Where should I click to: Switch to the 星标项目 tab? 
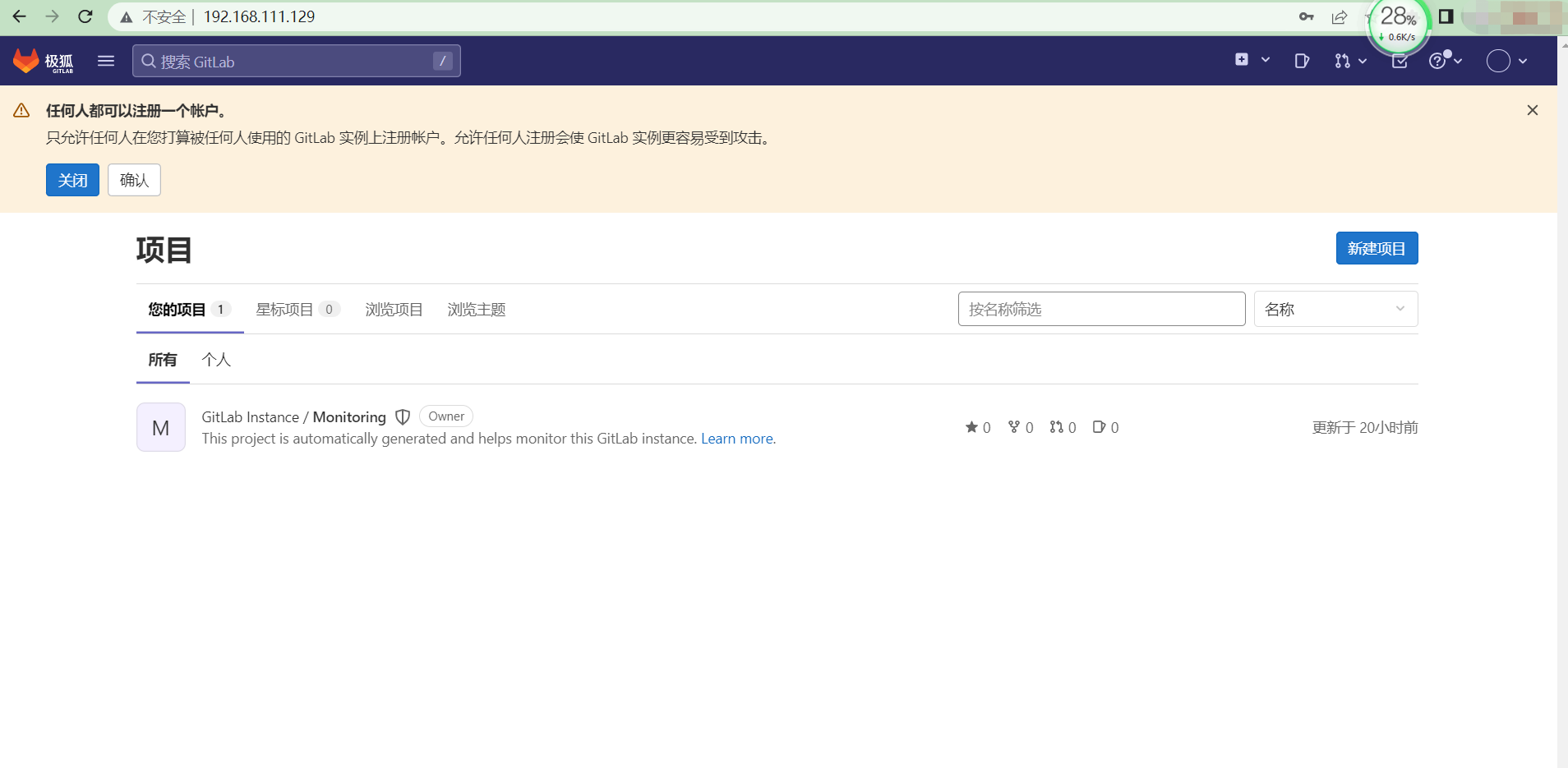pos(297,310)
